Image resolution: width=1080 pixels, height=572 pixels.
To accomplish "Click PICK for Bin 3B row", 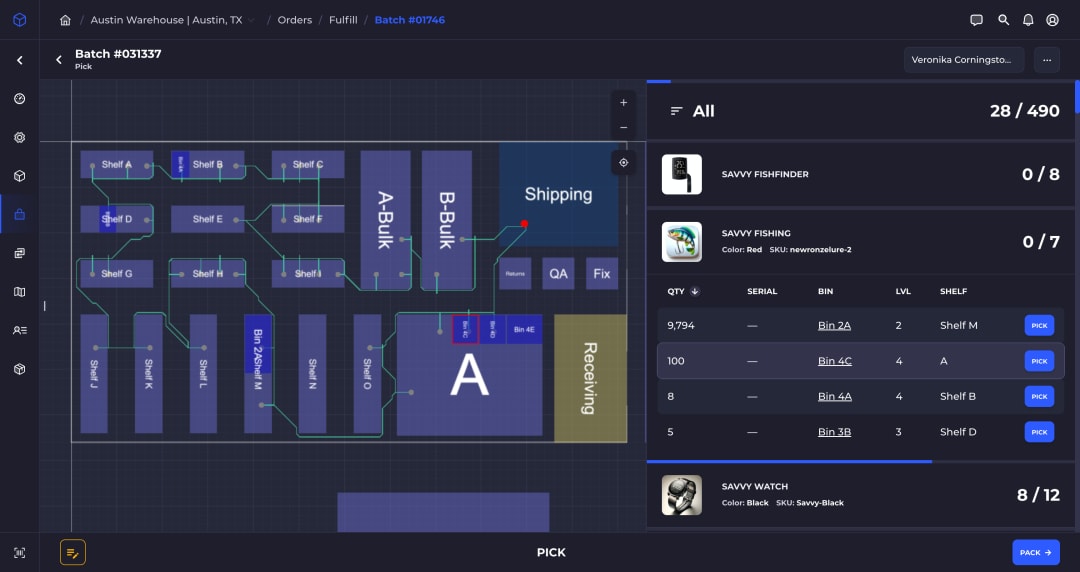I will coord(1039,432).
